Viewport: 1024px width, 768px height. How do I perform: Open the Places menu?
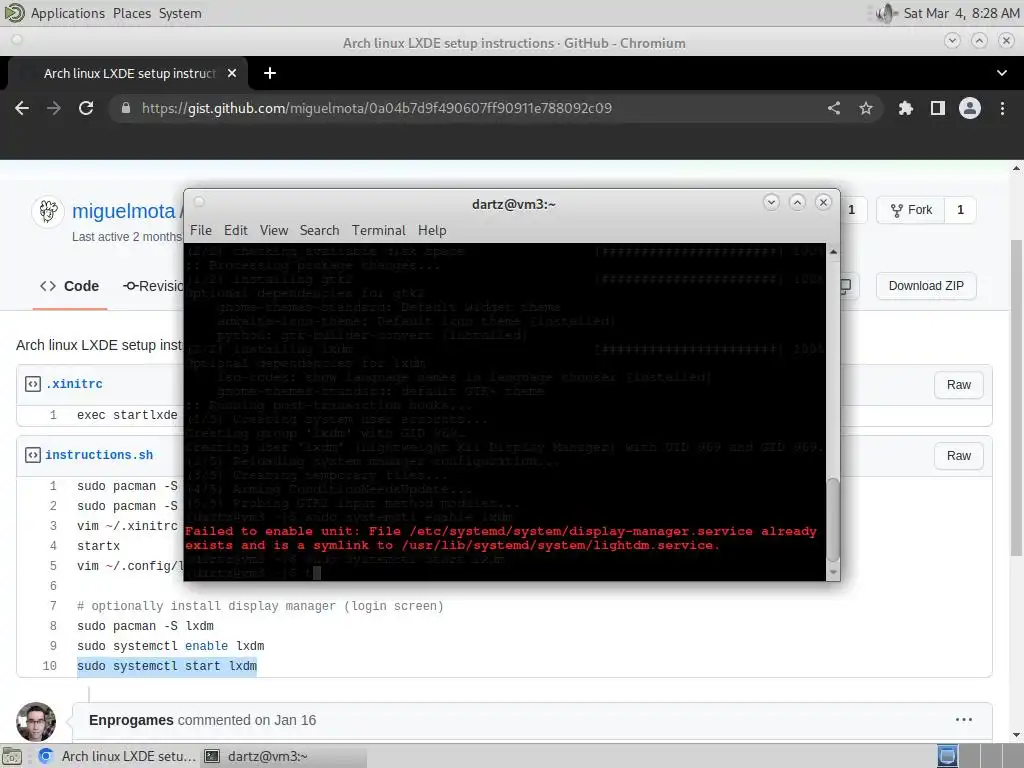(x=132, y=13)
